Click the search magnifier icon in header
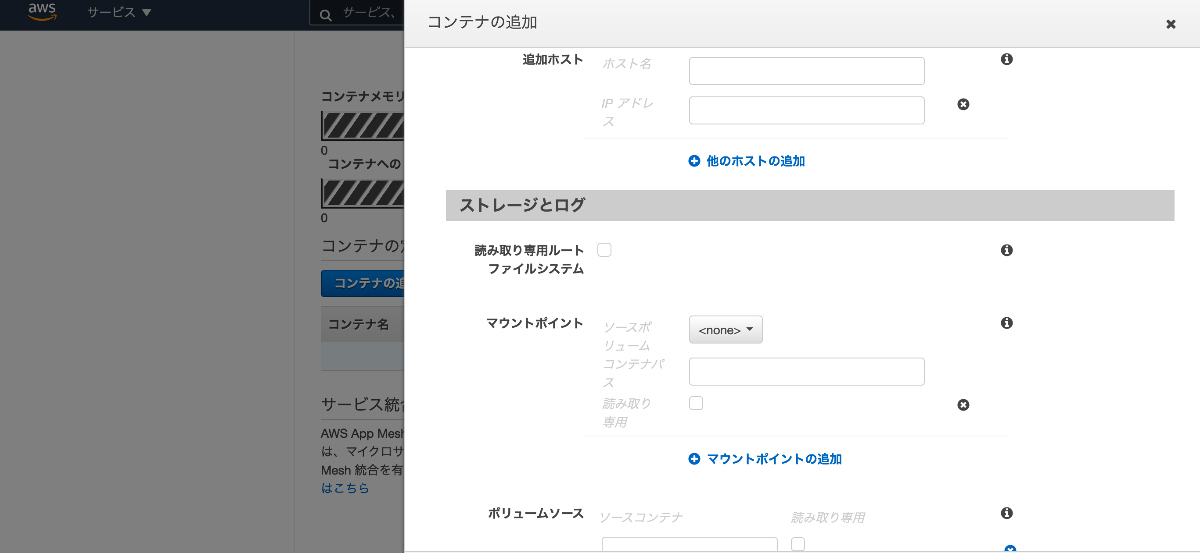 (326, 13)
